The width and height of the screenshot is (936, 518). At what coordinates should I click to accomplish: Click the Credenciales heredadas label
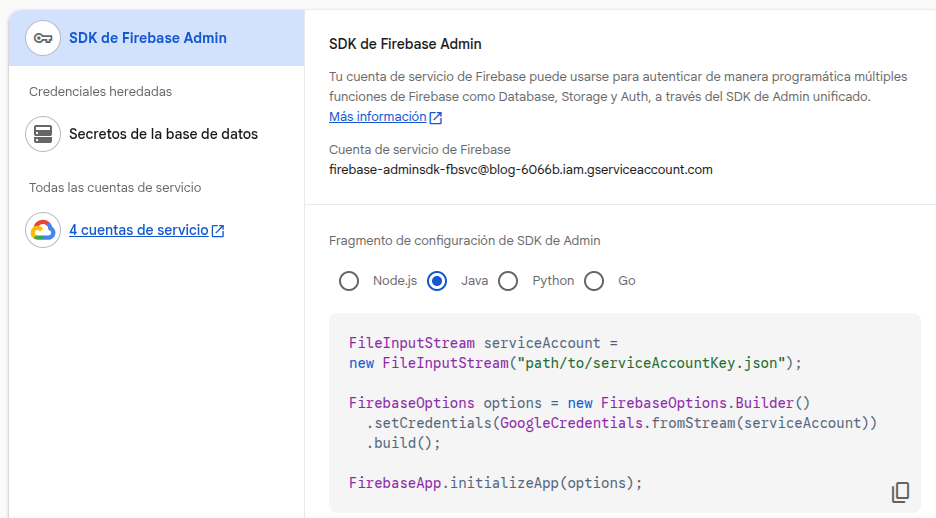100,91
